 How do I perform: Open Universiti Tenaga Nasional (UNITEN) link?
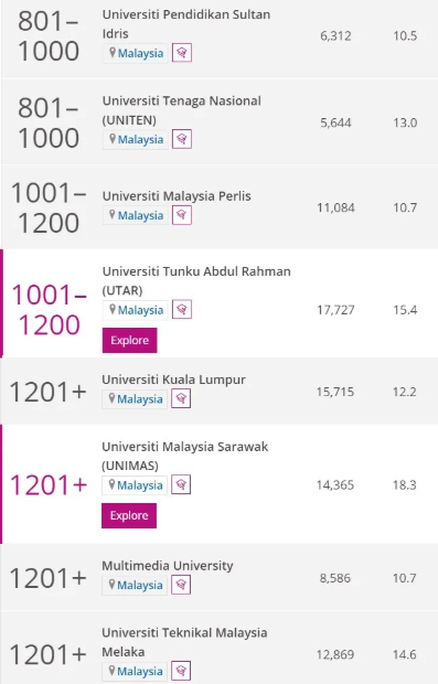pyautogui.click(x=181, y=110)
